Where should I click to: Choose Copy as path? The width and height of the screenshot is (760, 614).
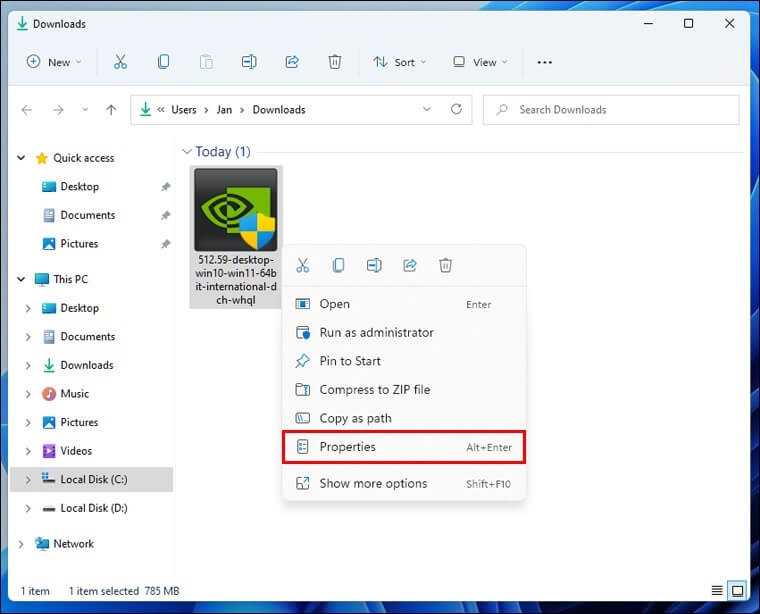tap(404, 418)
